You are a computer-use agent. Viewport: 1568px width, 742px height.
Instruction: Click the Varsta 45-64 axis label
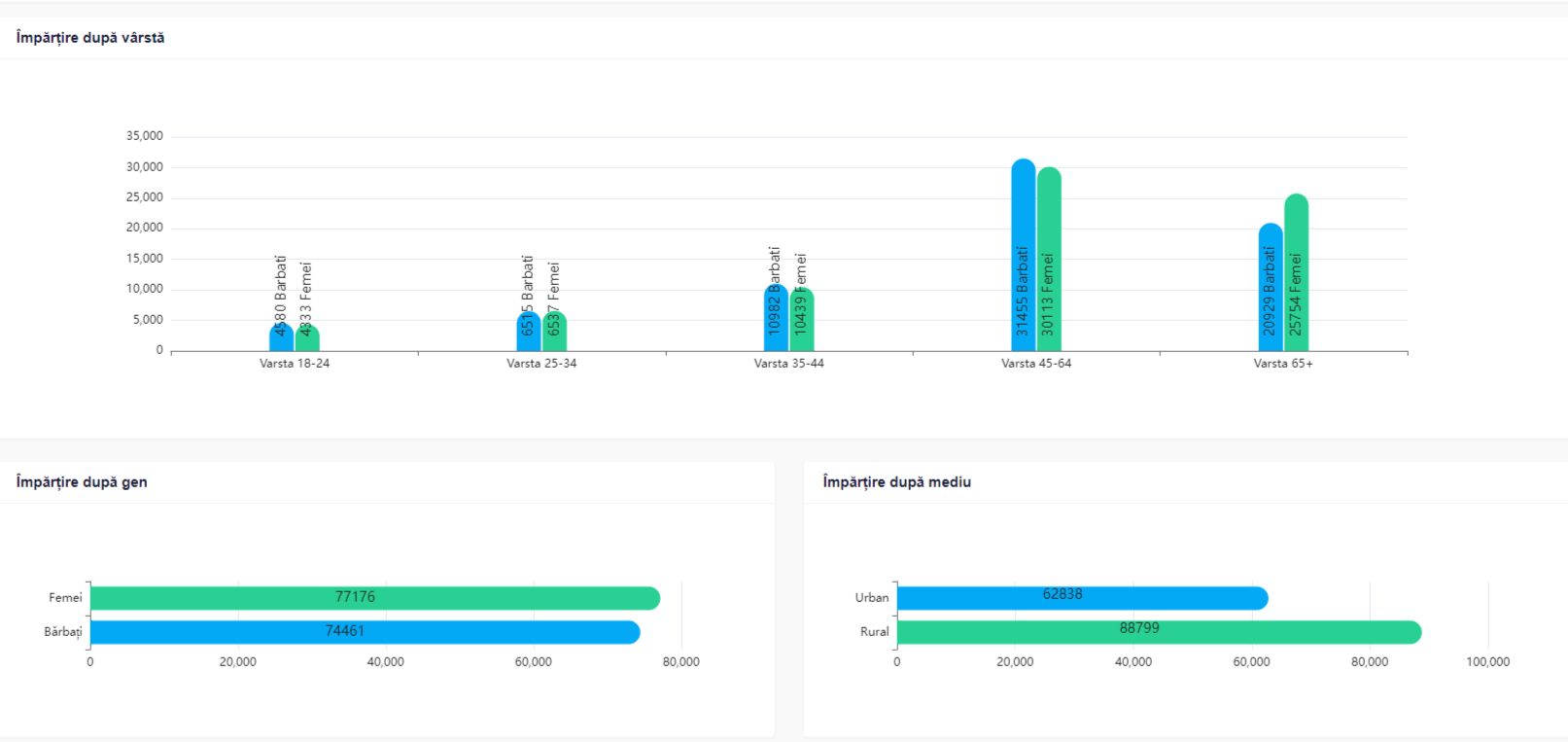coord(1036,364)
